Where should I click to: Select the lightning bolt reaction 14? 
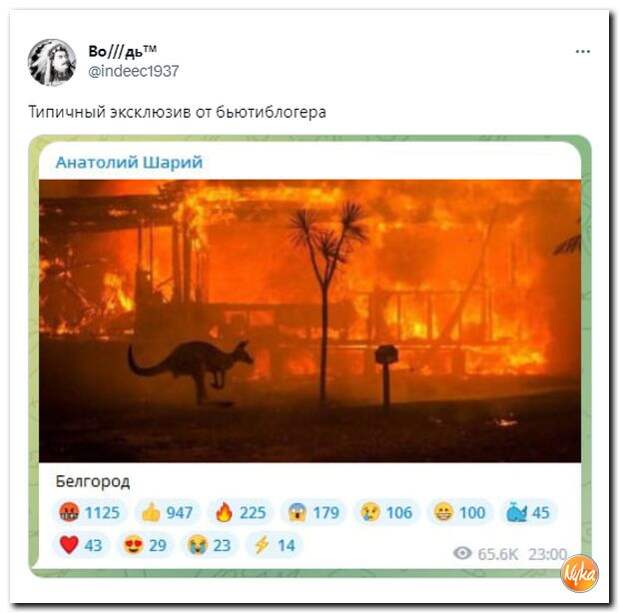coord(274,545)
